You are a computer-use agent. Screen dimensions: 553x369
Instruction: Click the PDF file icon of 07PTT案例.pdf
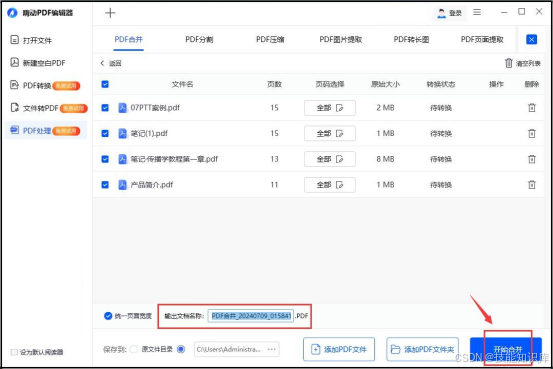pos(122,108)
